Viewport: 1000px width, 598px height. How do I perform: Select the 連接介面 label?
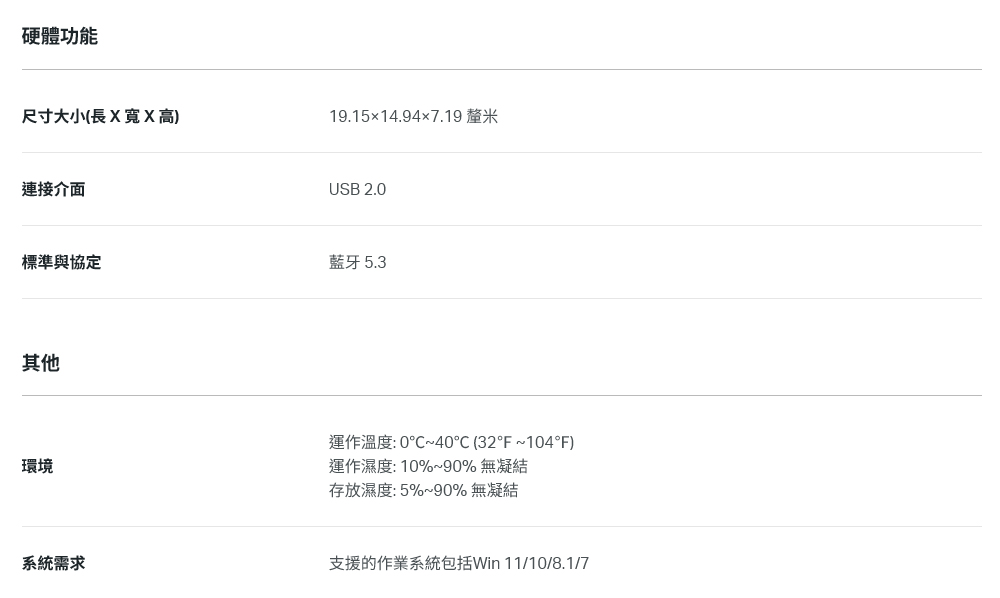(x=54, y=189)
